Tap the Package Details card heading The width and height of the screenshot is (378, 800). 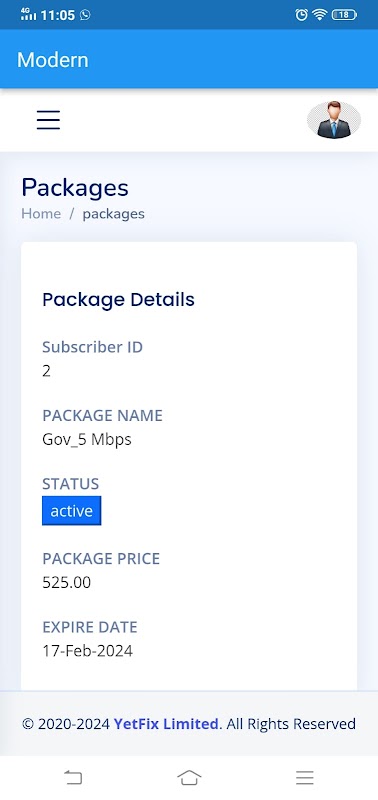(x=118, y=299)
